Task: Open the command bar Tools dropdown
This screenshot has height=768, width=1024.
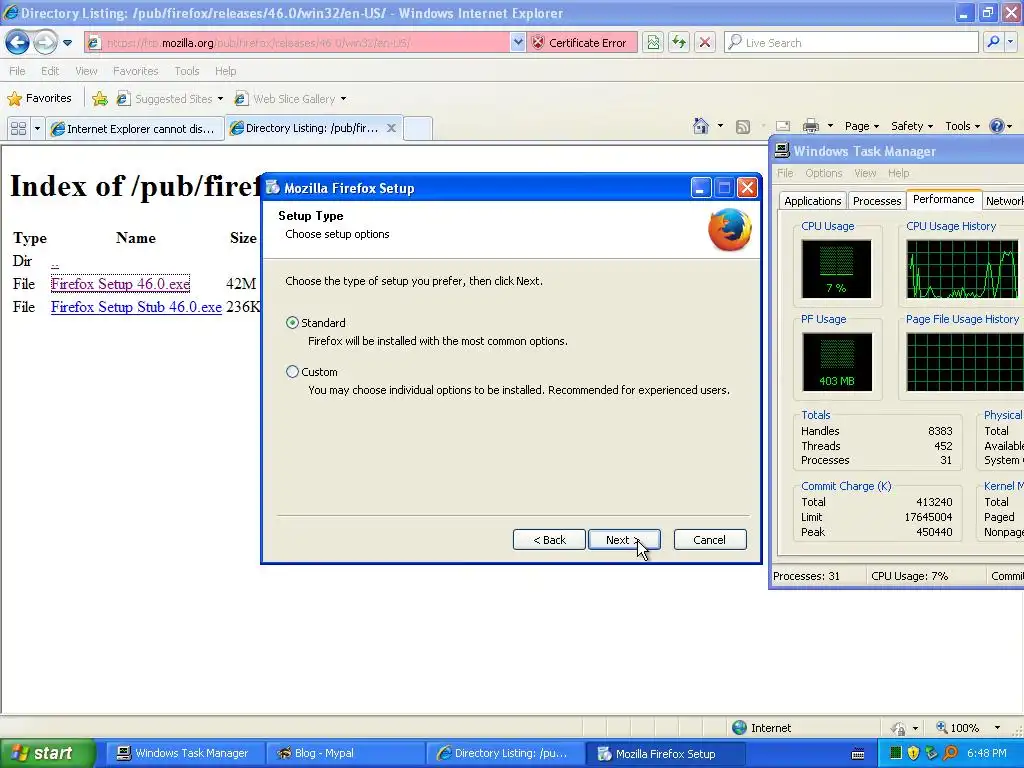Action: 962,126
